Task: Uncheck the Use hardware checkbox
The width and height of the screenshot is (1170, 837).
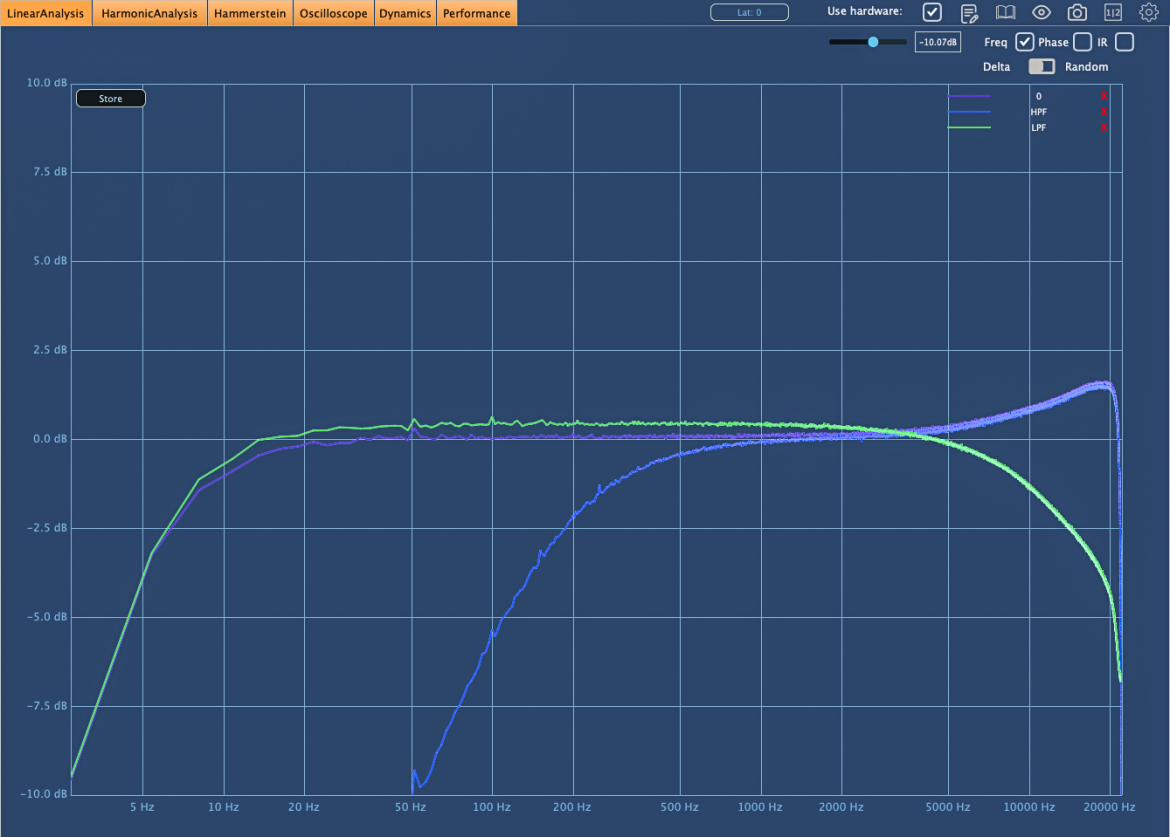Action: [932, 12]
